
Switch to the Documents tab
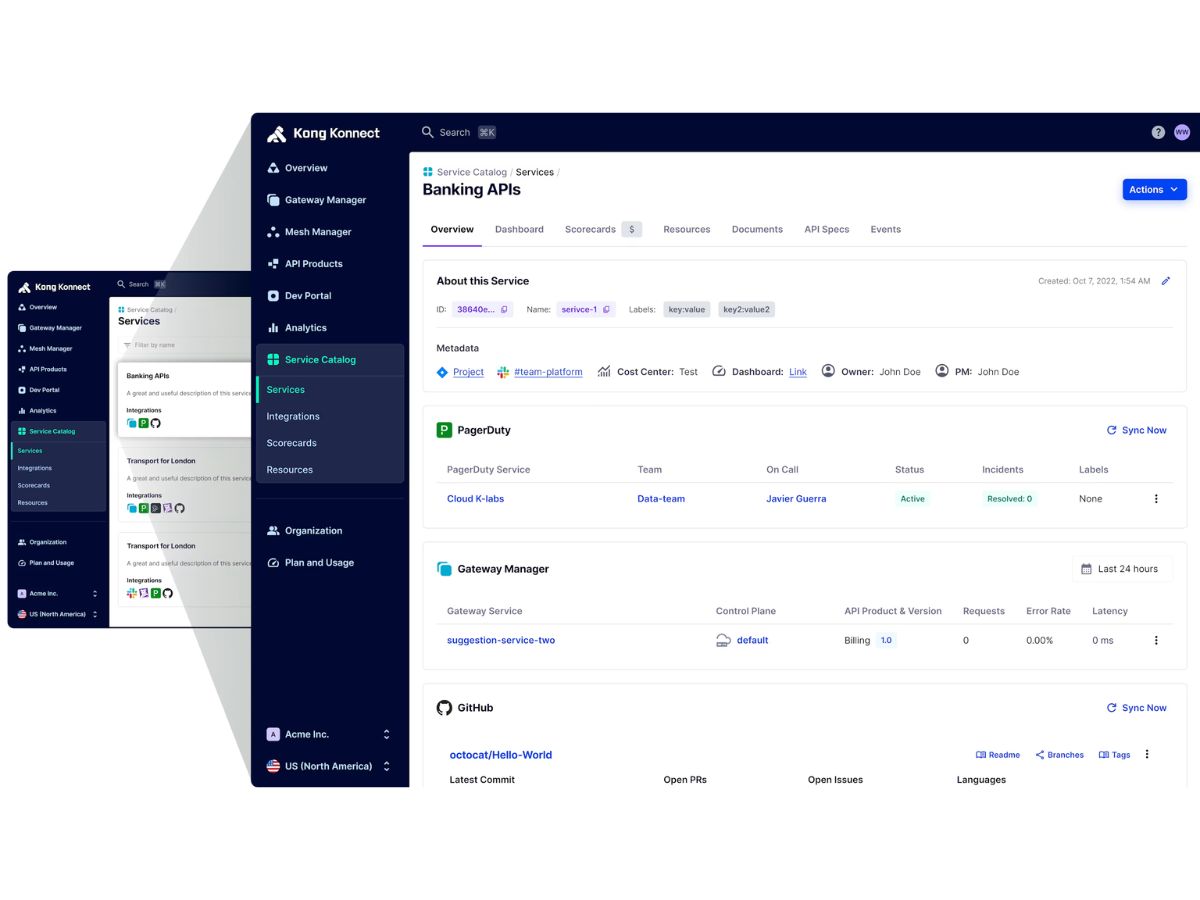(x=757, y=229)
